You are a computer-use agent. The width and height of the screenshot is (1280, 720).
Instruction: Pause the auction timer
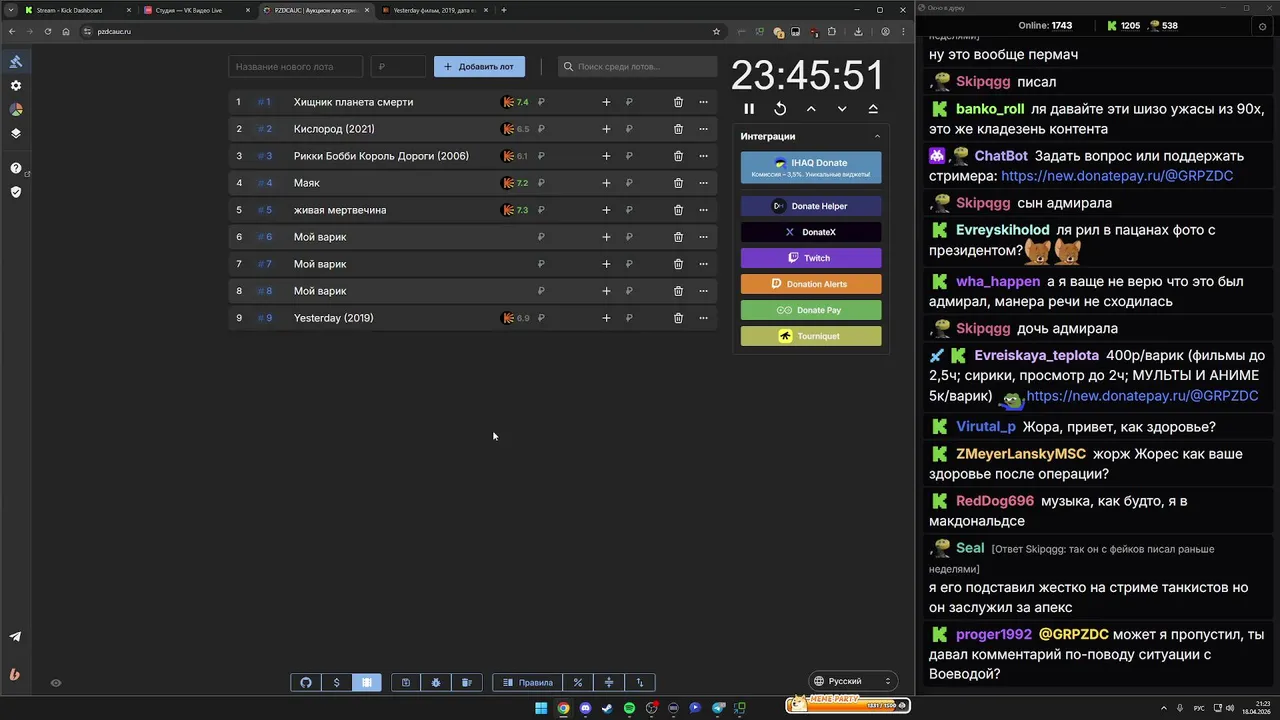coord(749,109)
